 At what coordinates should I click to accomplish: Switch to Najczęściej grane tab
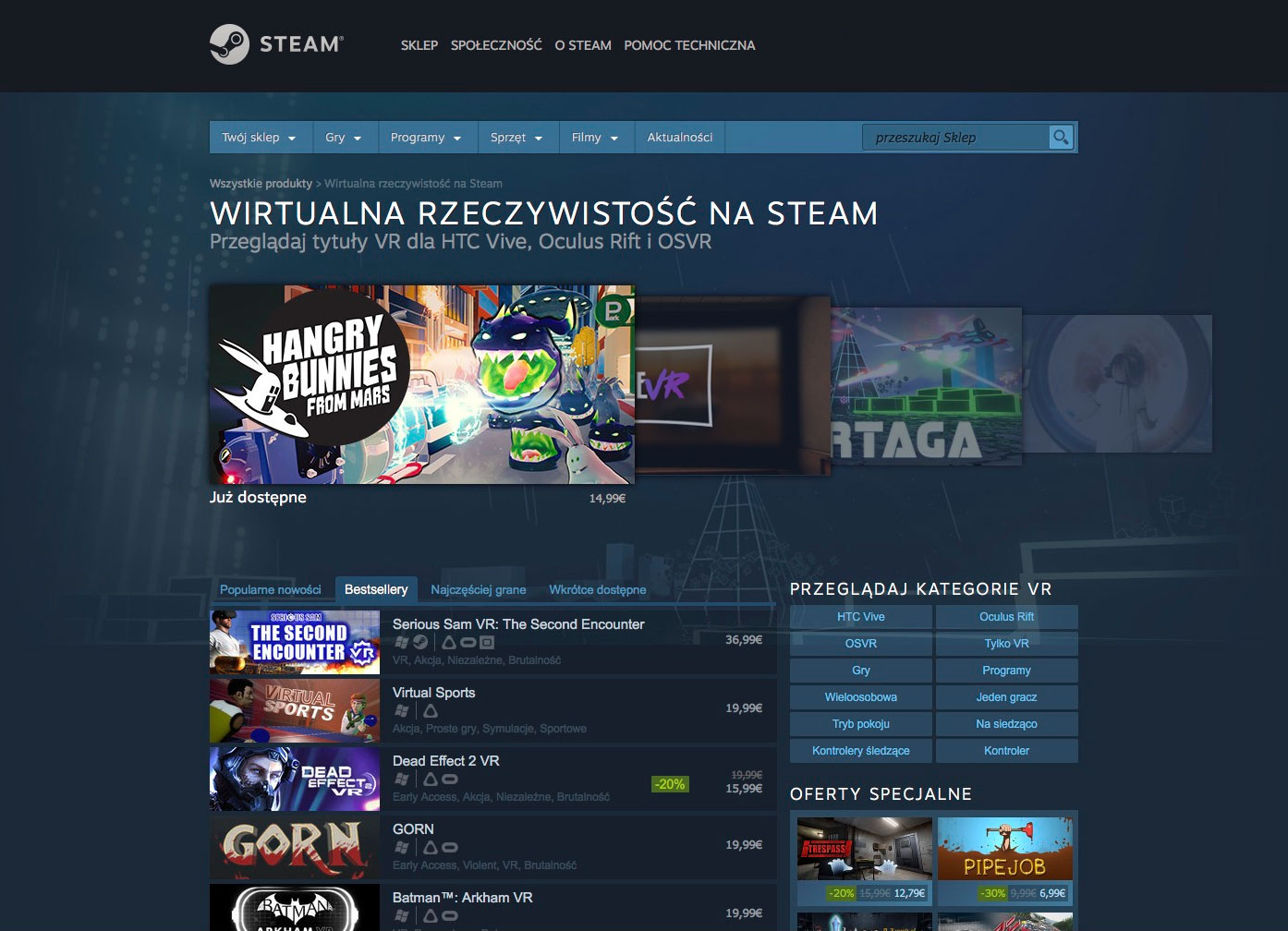click(x=479, y=589)
